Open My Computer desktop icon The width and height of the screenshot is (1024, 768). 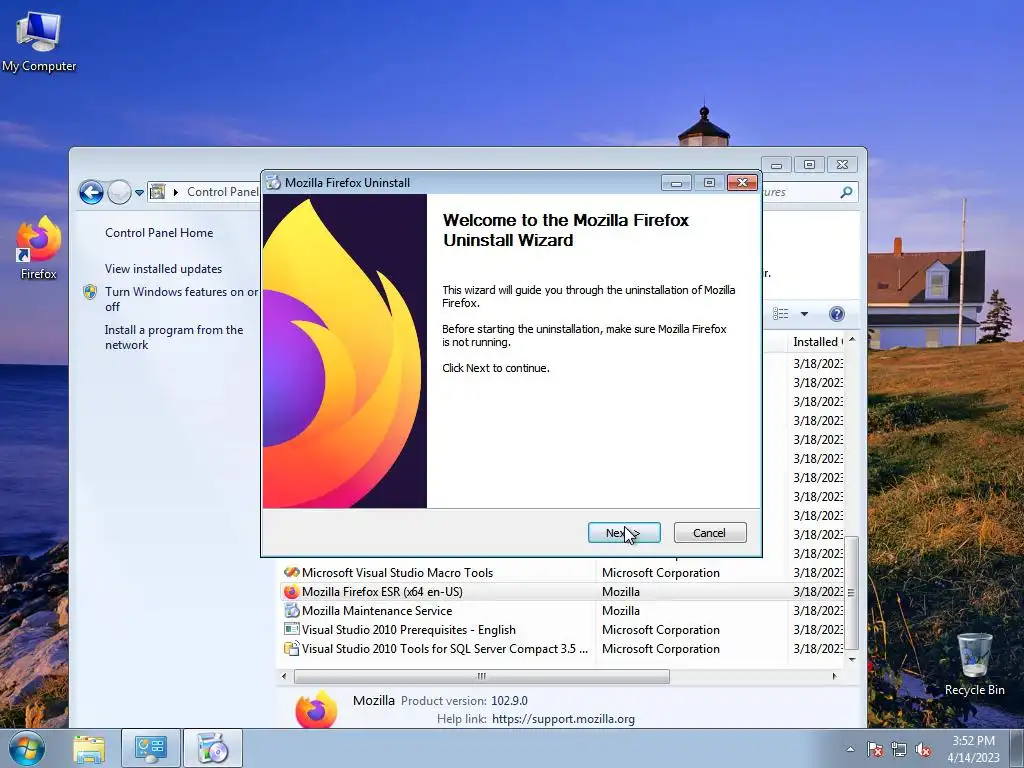coord(39,41)
